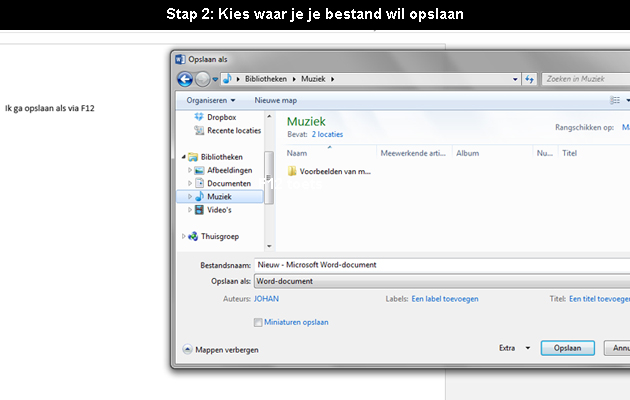Screen dimensions: 630x400
Task: Open the 2 locaties link
Action: (327, 134)
